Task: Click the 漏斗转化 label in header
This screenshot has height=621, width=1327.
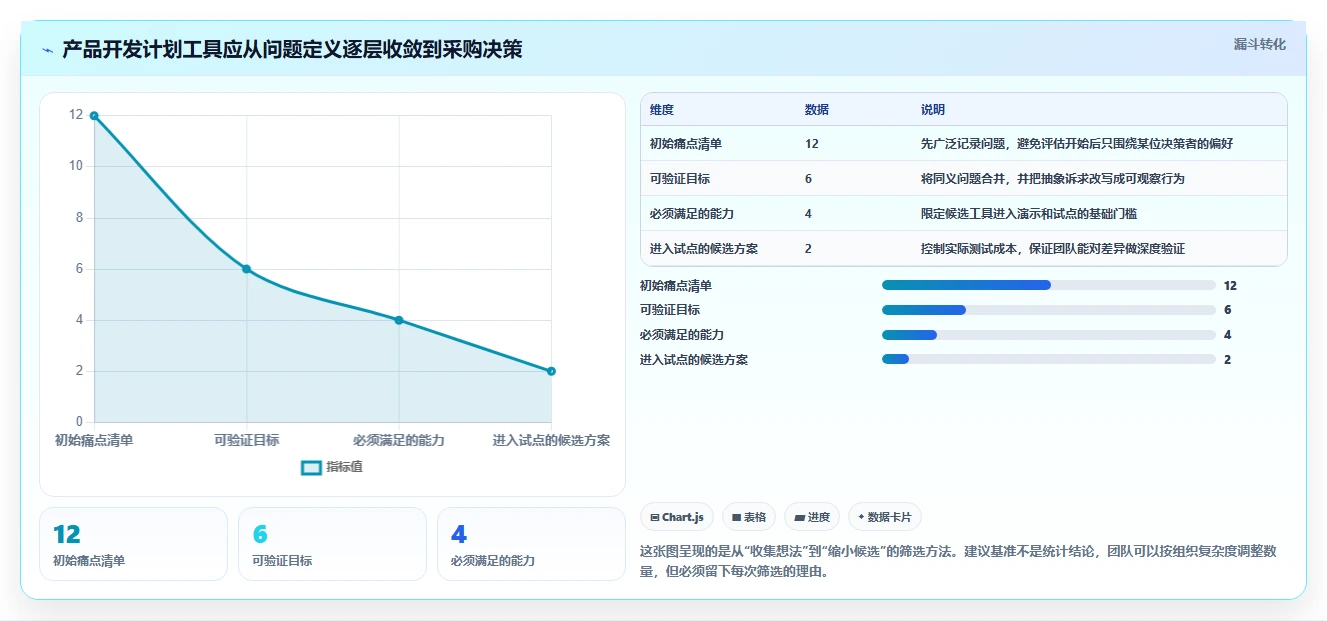Action: pos(1259,45)
